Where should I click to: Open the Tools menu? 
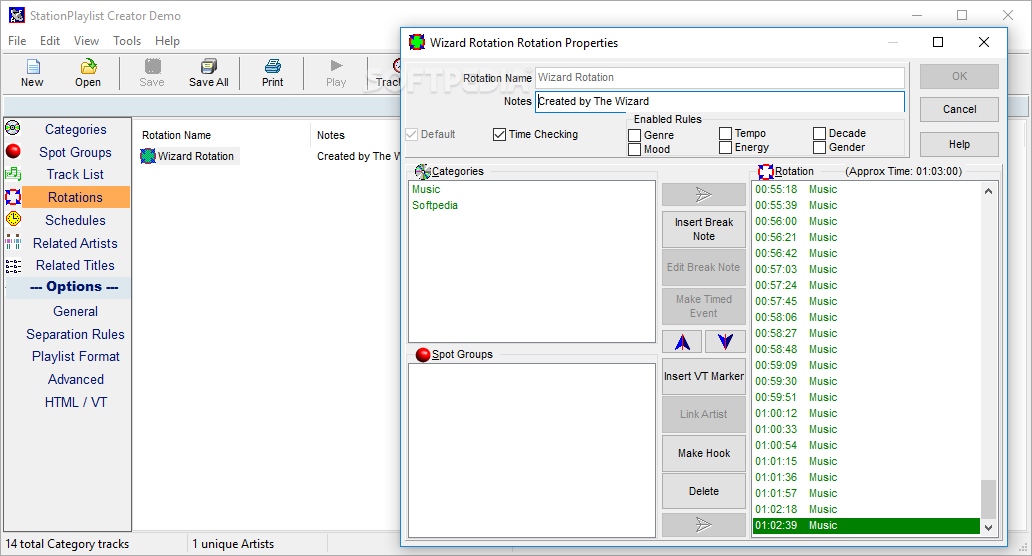coord(127,41)
